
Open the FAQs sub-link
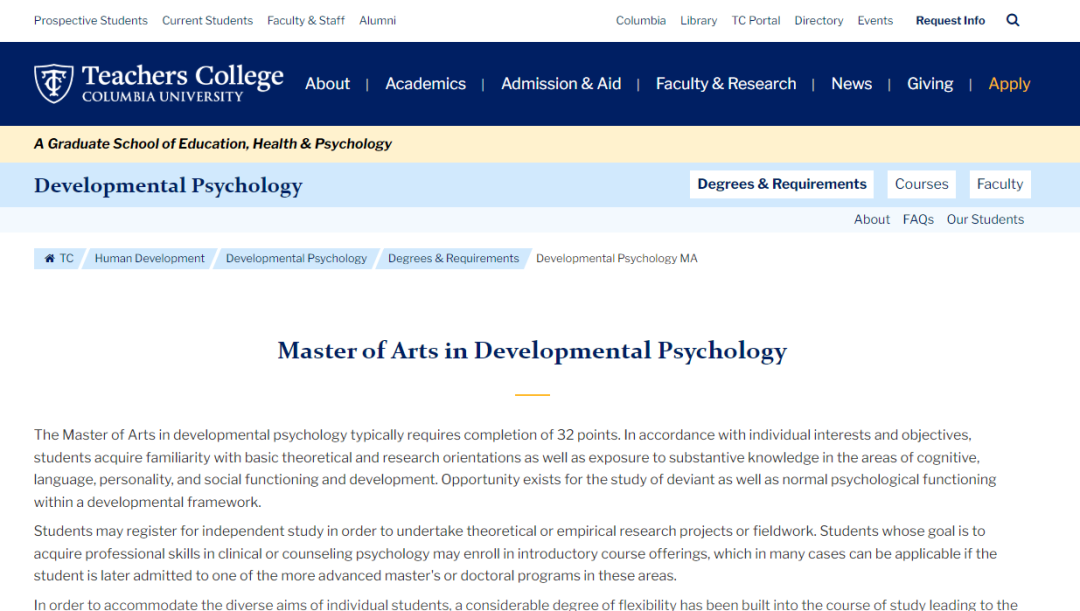pos(918,220)
